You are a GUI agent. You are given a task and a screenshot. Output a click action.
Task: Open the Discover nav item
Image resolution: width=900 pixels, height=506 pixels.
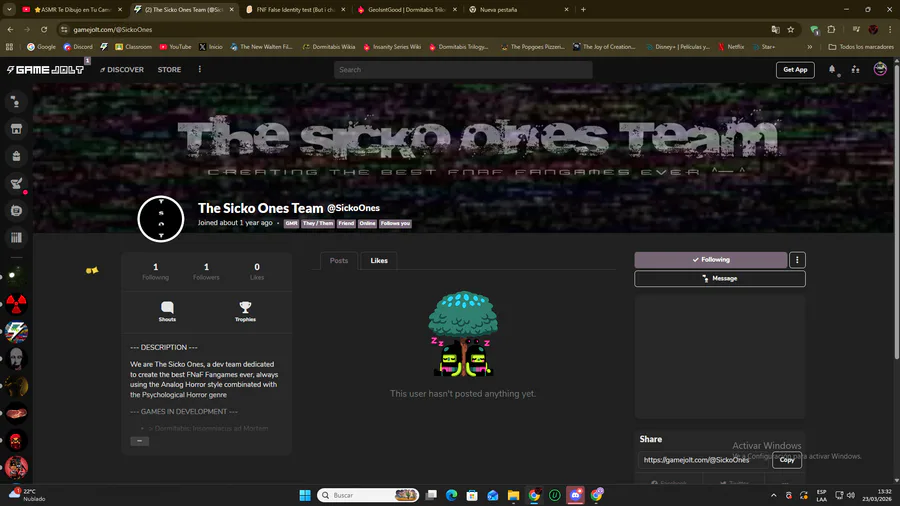click(x=122, y=69)
